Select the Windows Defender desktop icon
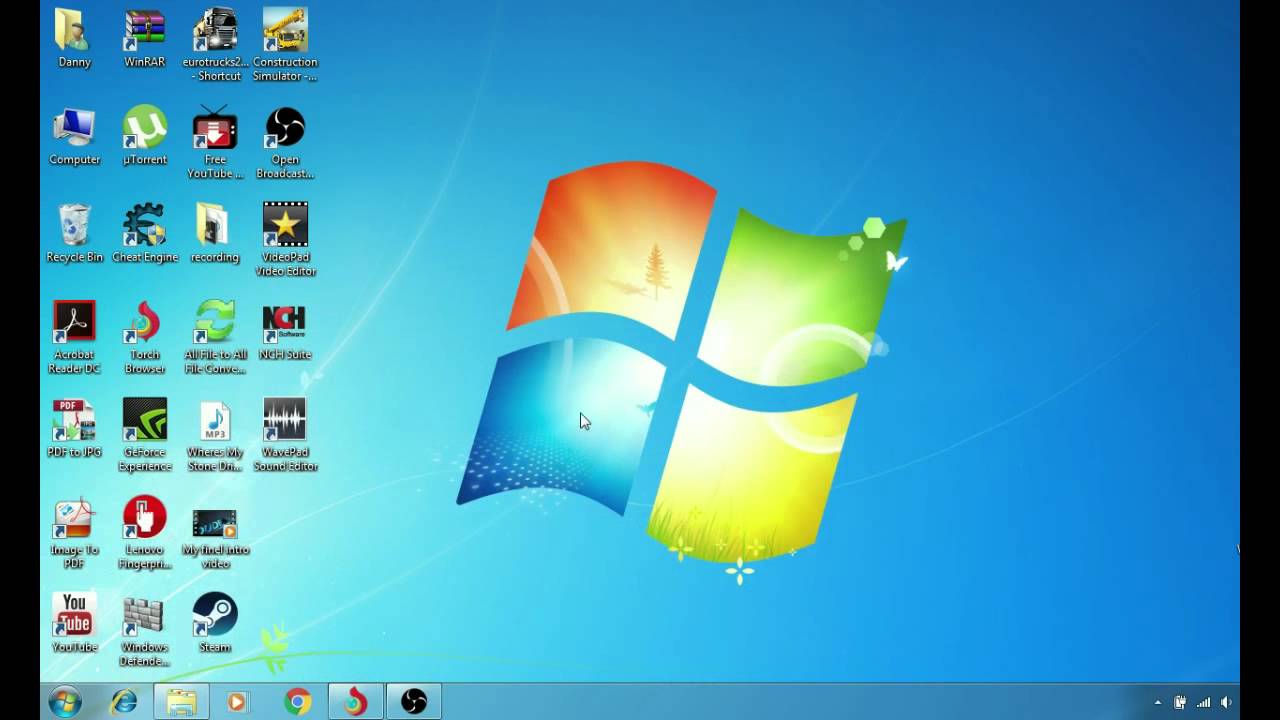 click(x=145, y=630)
